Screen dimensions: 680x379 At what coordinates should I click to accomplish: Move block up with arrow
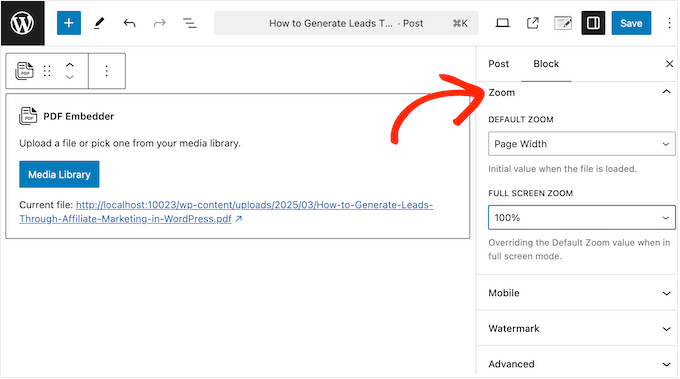point(69,65)
